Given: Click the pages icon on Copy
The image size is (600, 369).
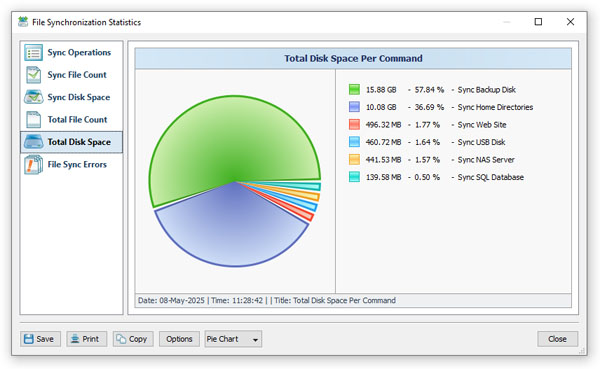Looking at the screenshot, I should (x=121, y=339).
